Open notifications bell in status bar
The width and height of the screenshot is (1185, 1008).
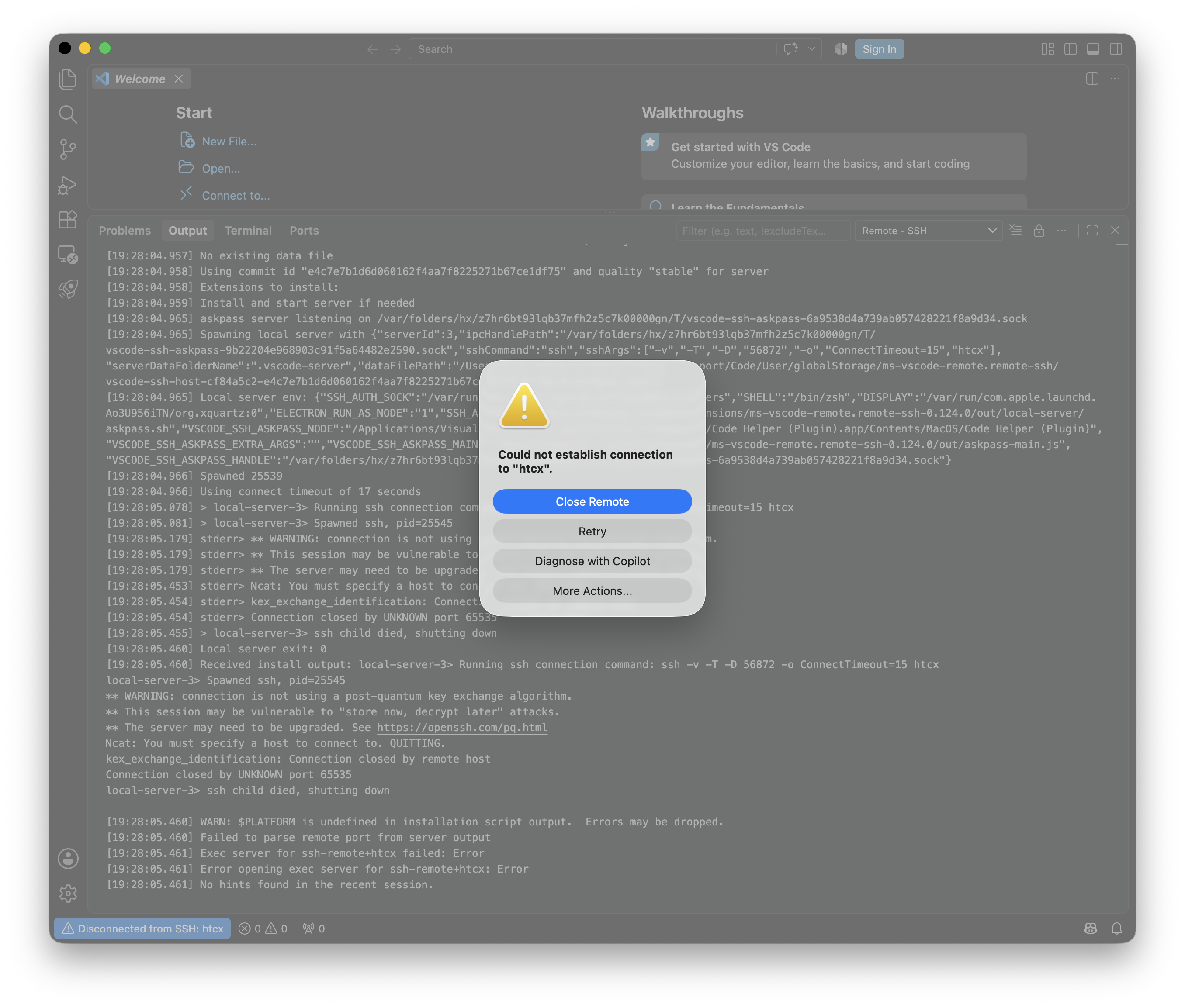point(1116,929)
